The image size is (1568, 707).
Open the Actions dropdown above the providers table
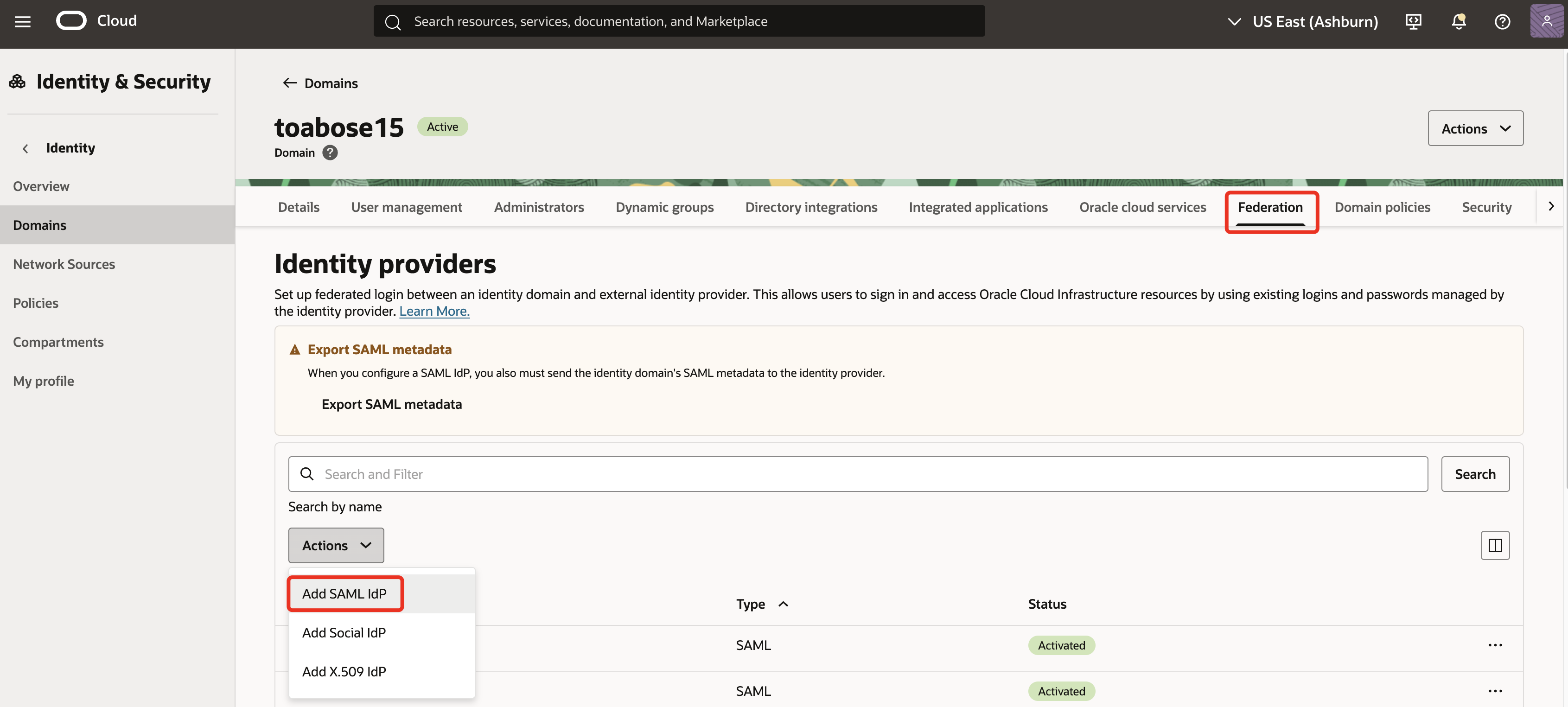click(x=336, y=545)
